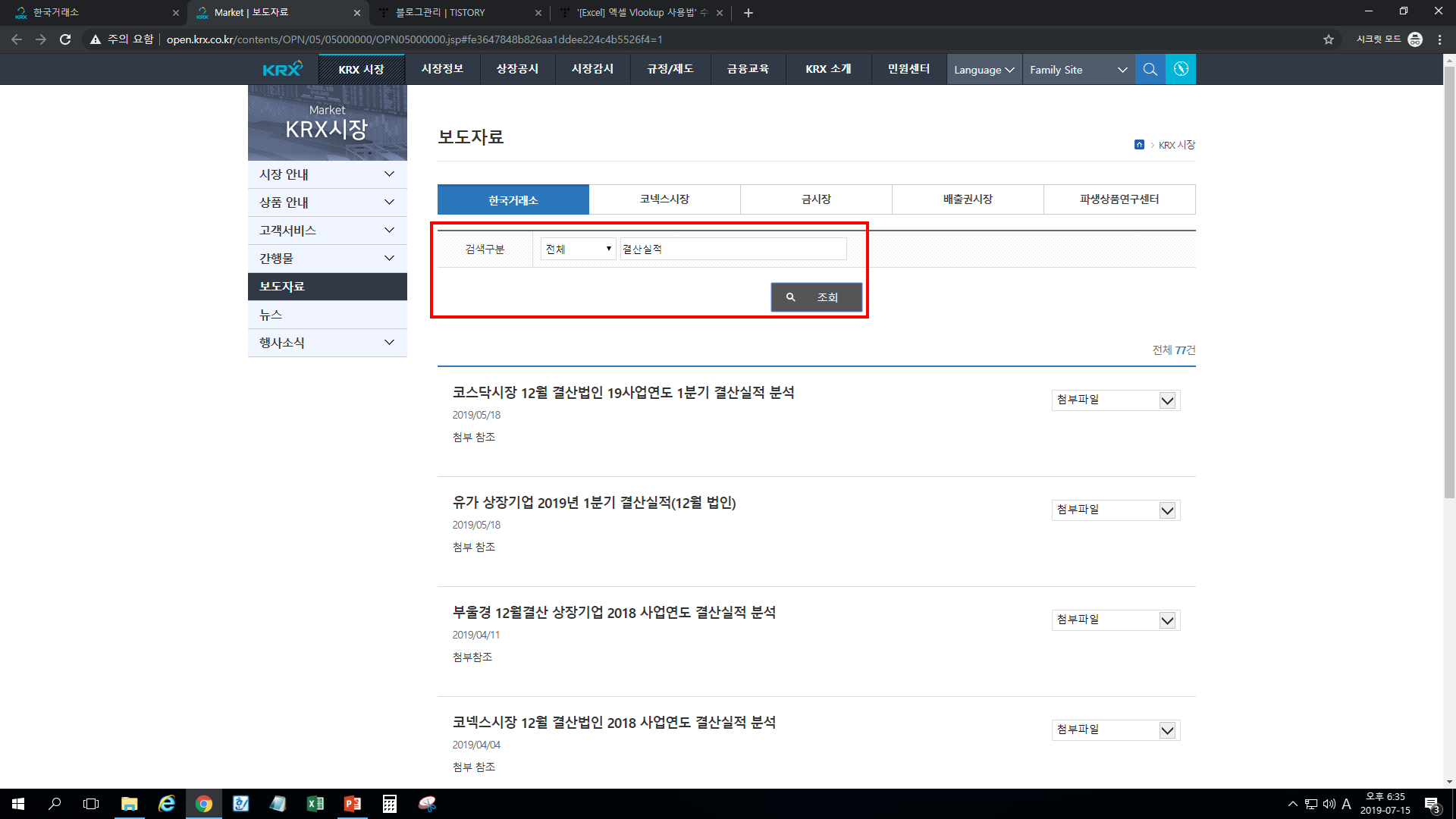
Task: Bookmark this page with star icon
Action: (1328, 39)
